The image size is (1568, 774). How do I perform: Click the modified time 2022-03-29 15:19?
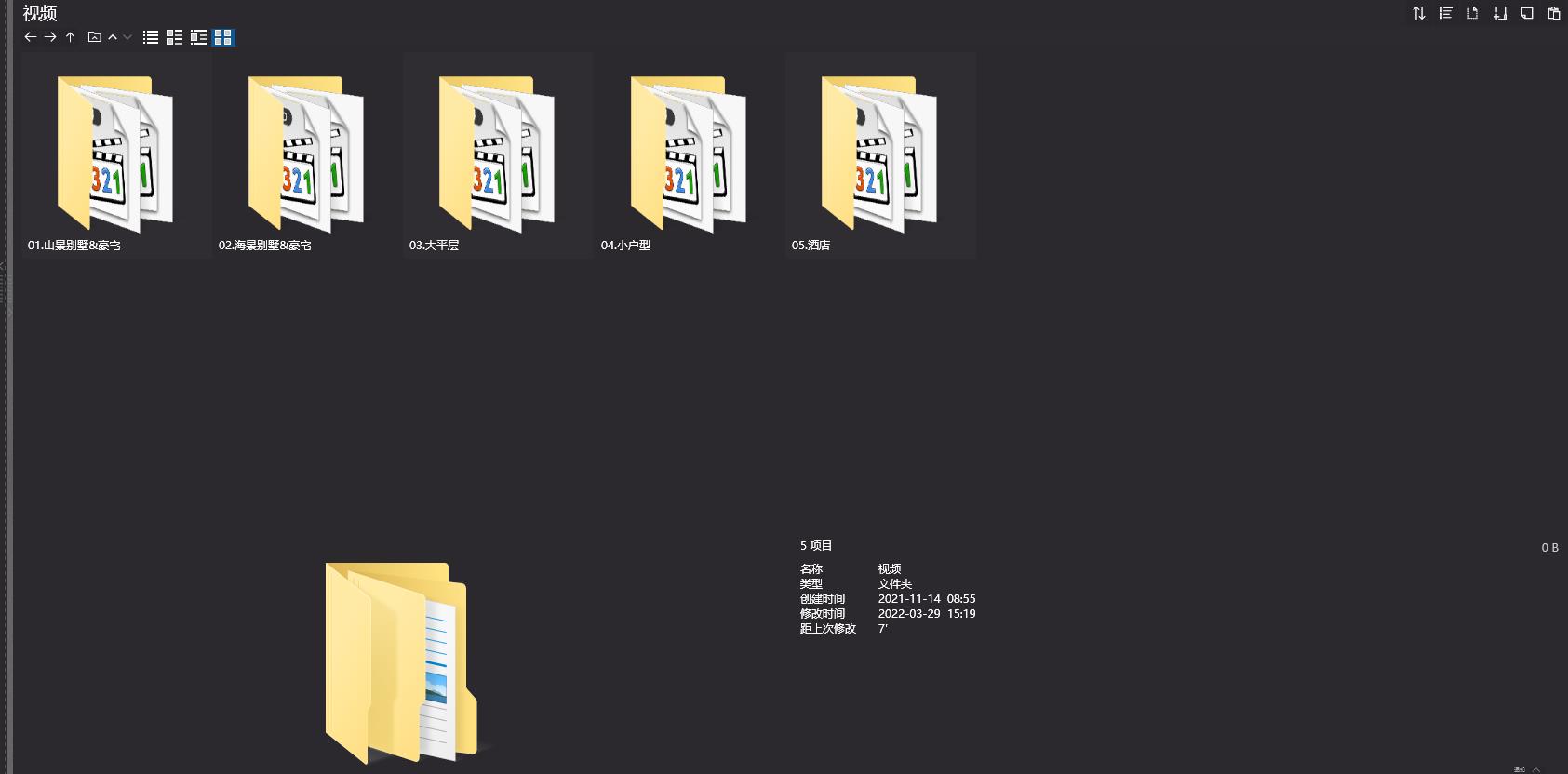tap(927, 614)
